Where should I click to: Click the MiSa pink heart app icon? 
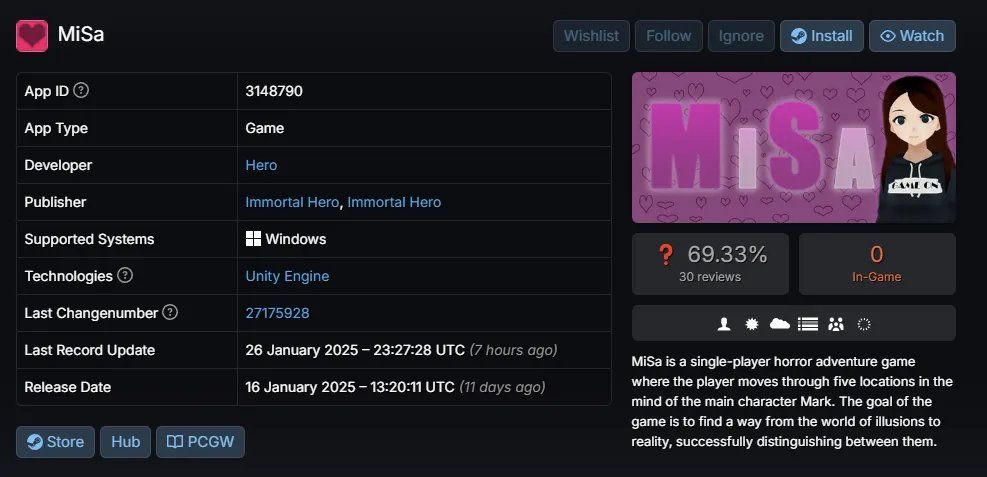point(32,35)
